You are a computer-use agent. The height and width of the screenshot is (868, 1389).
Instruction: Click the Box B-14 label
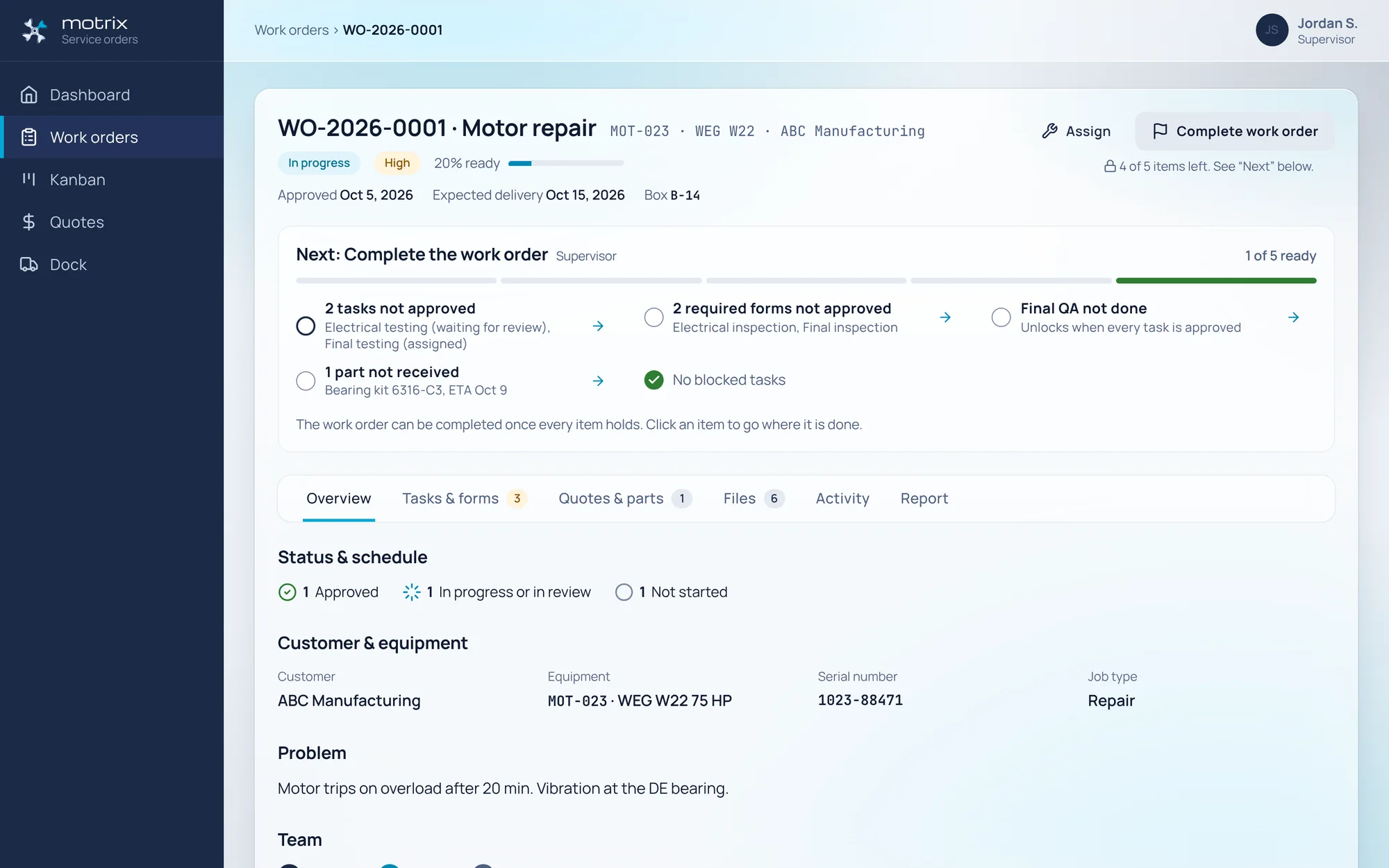coord(672,195)
